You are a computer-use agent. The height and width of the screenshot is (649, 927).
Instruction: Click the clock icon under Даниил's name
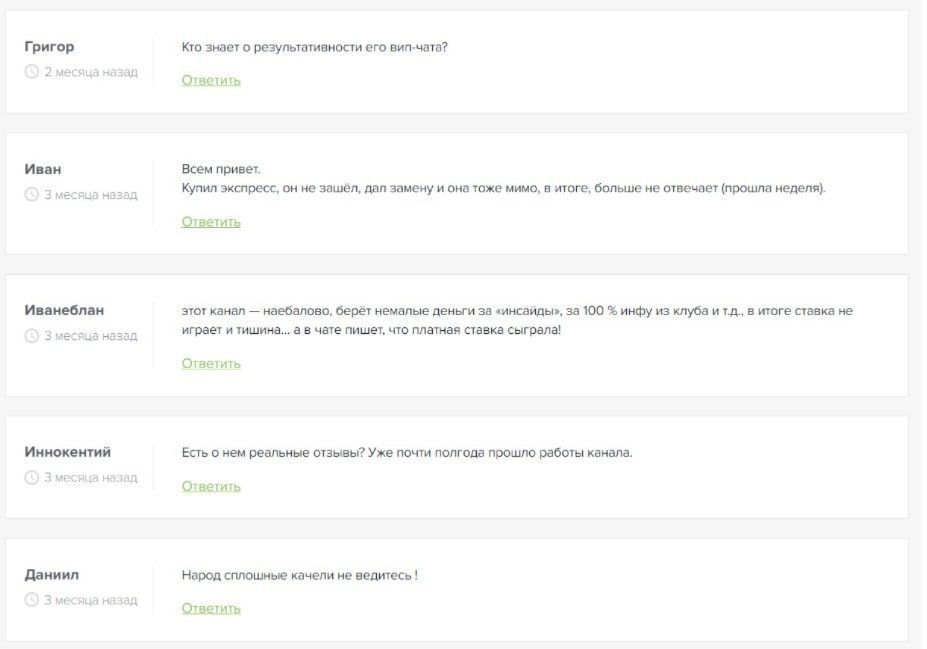[31, 600]
